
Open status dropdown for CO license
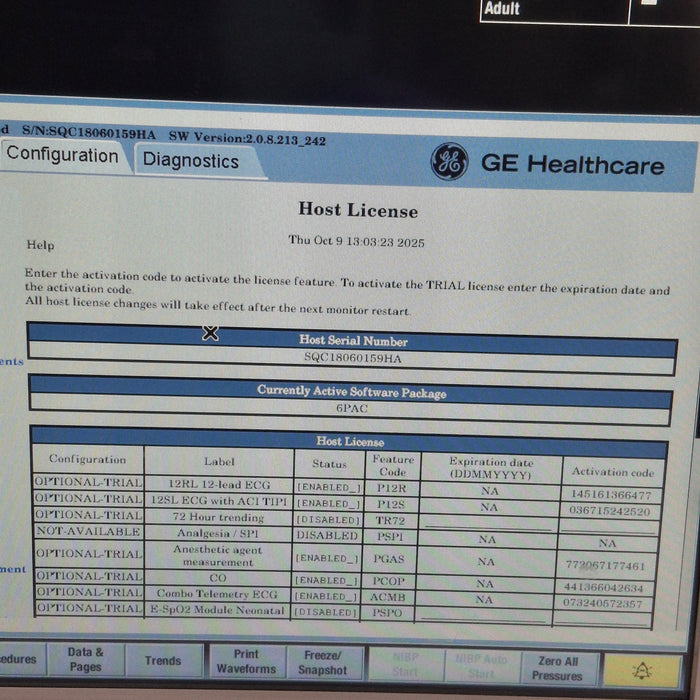[x=326, y=580]
